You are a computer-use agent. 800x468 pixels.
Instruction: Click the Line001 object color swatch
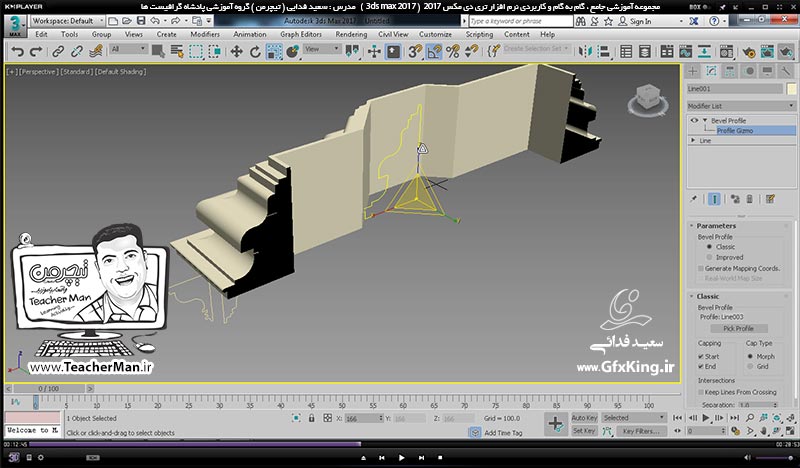(x=791, y=88)
